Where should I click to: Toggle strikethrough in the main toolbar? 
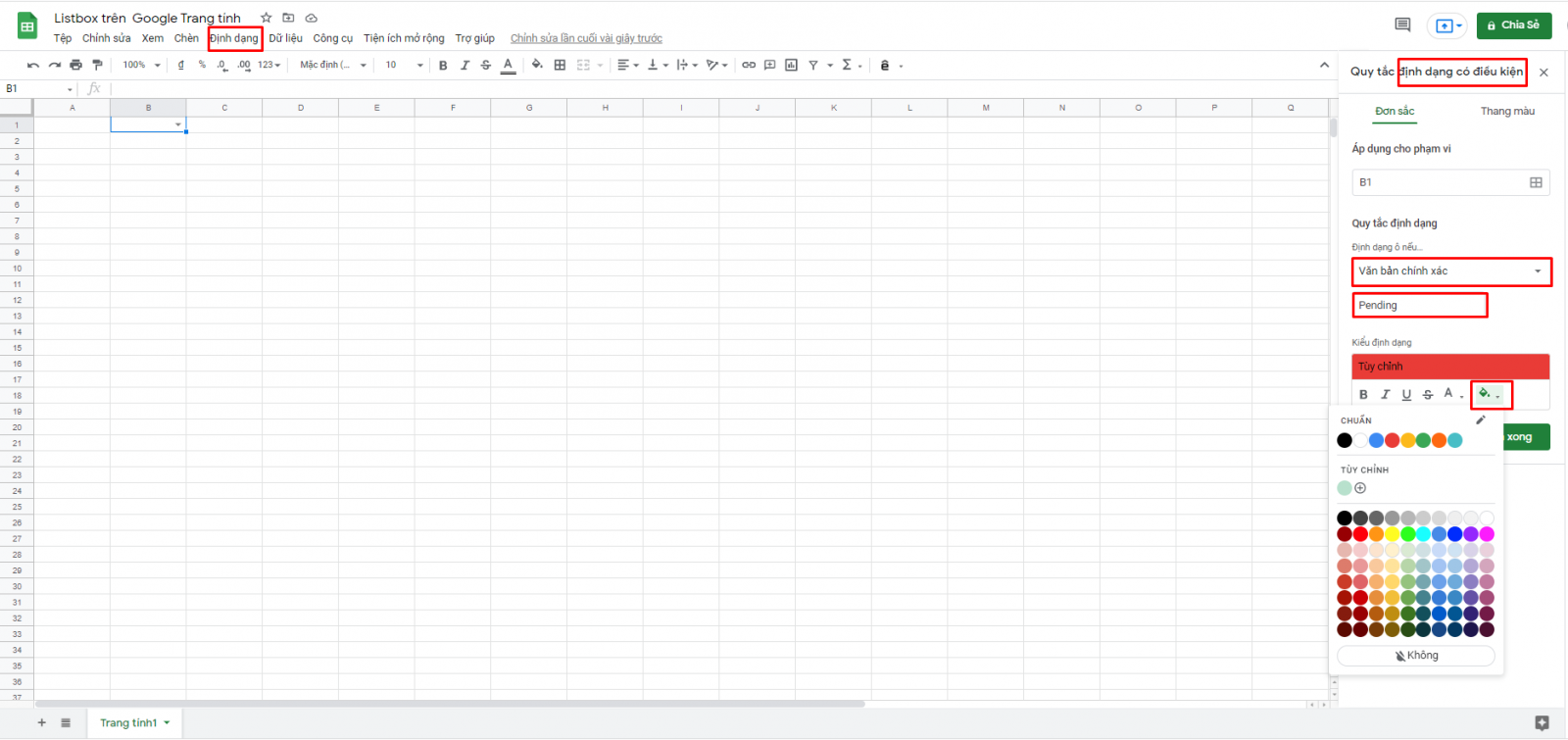click(486, 65)
